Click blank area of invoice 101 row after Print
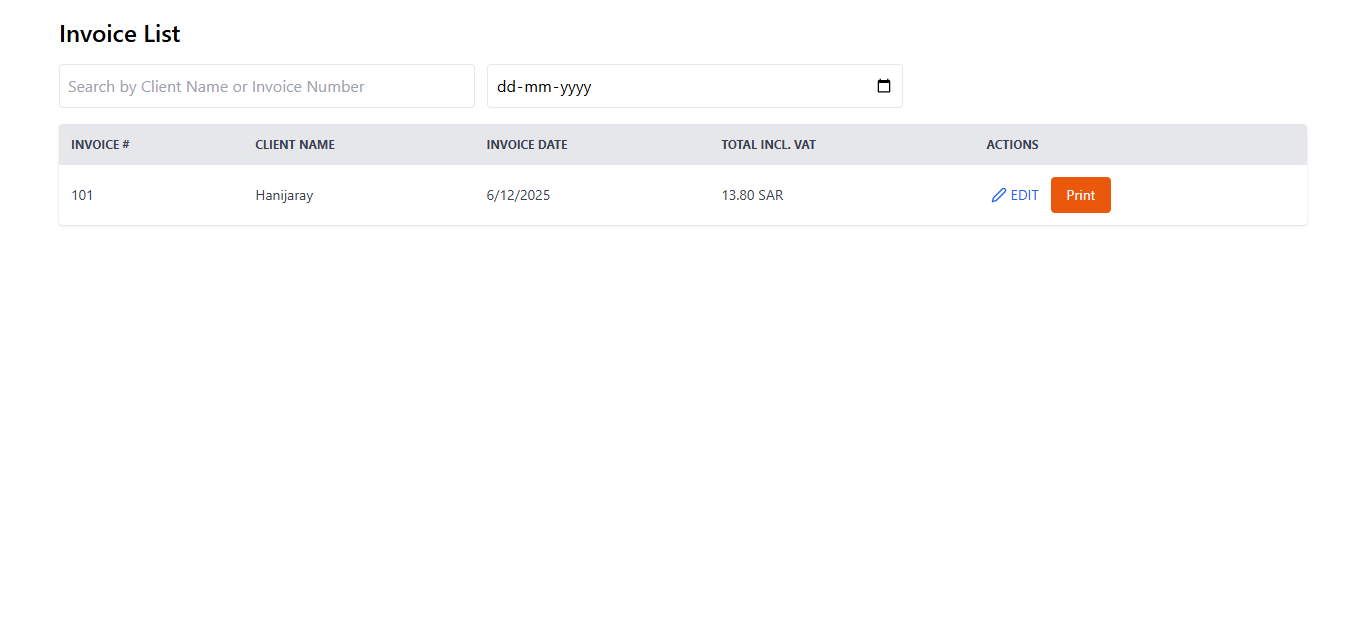The width and height of the screenshot is (1366, 637). (1210, 196)
